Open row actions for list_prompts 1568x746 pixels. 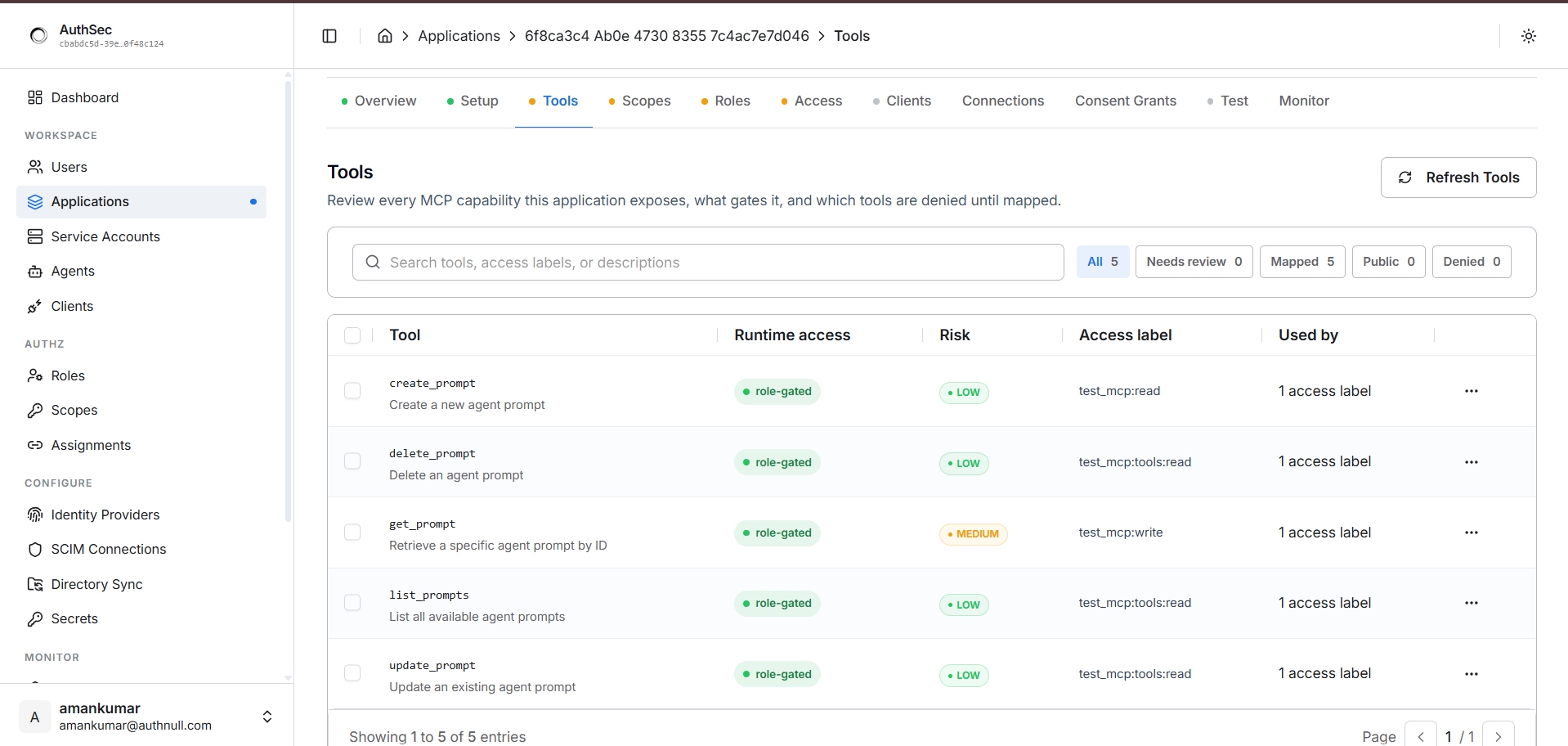(x=1472, y=603)
